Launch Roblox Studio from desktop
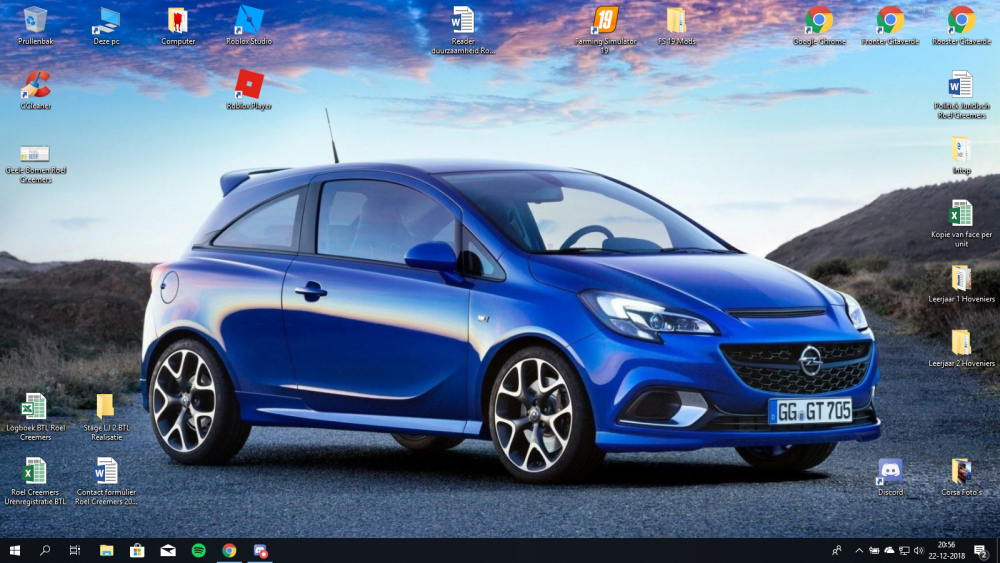Image resolution: width=1000 pixels, height=563 pixels. pos(249,26)
